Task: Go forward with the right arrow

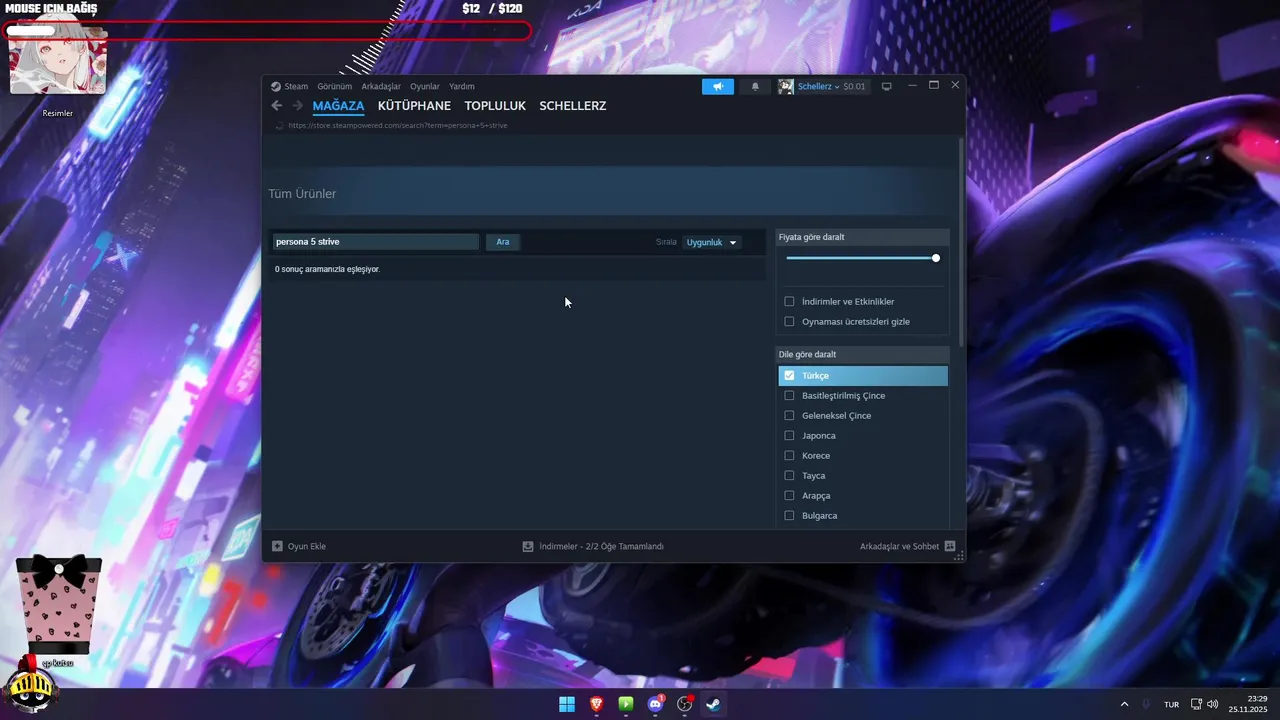Action: (297, 106)
